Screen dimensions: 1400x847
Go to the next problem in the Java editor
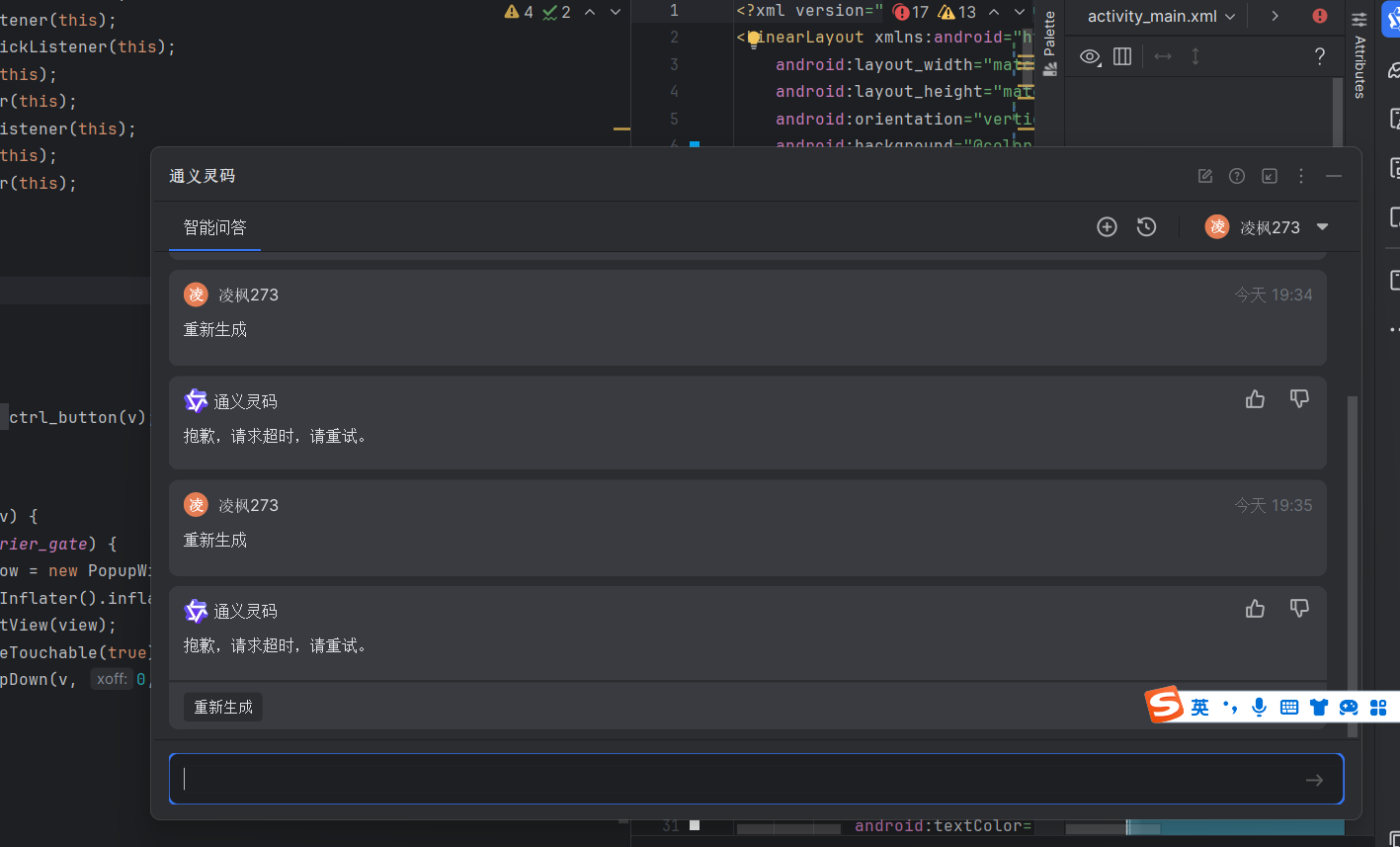pyautogui.click(x=616, y=12)
